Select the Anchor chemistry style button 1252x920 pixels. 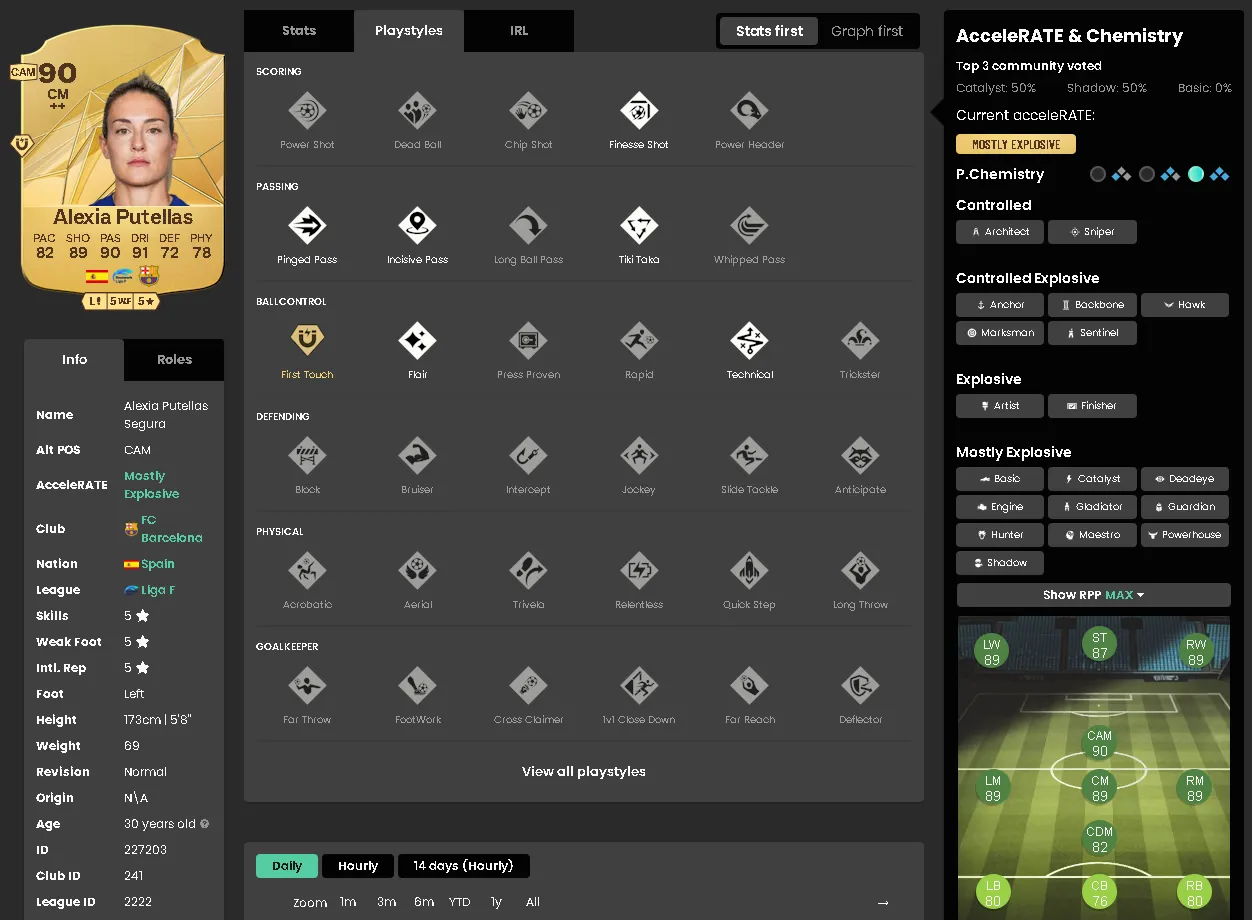click(x=1000, y=305)
